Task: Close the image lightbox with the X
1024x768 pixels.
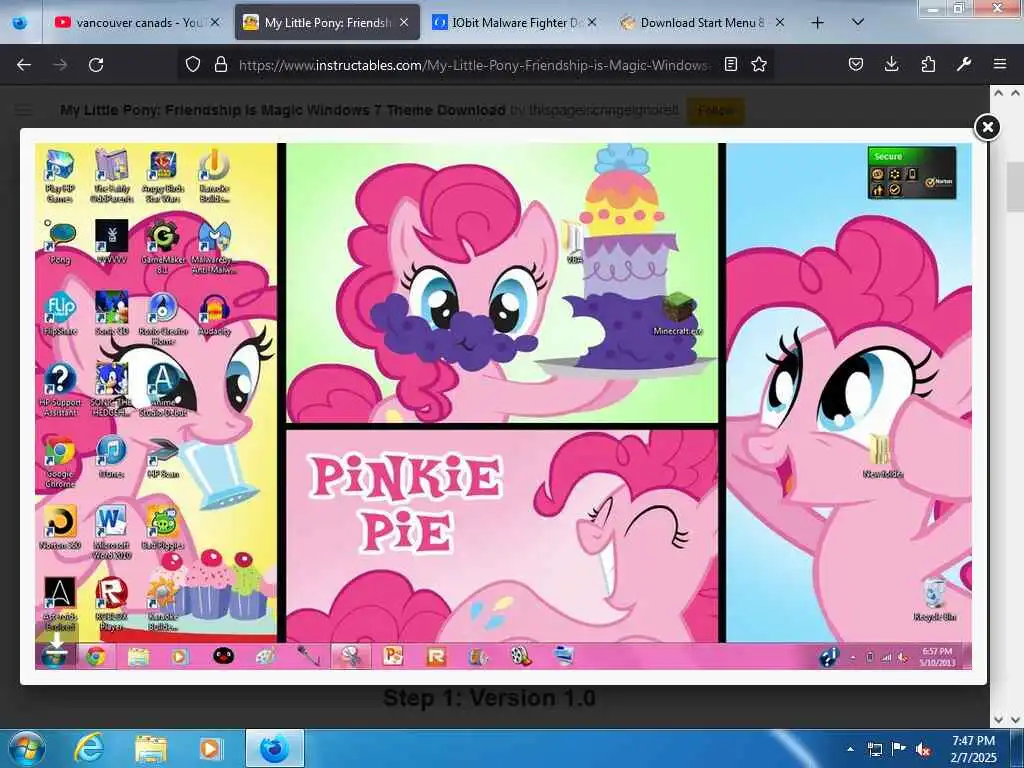Action: [987, 127]
